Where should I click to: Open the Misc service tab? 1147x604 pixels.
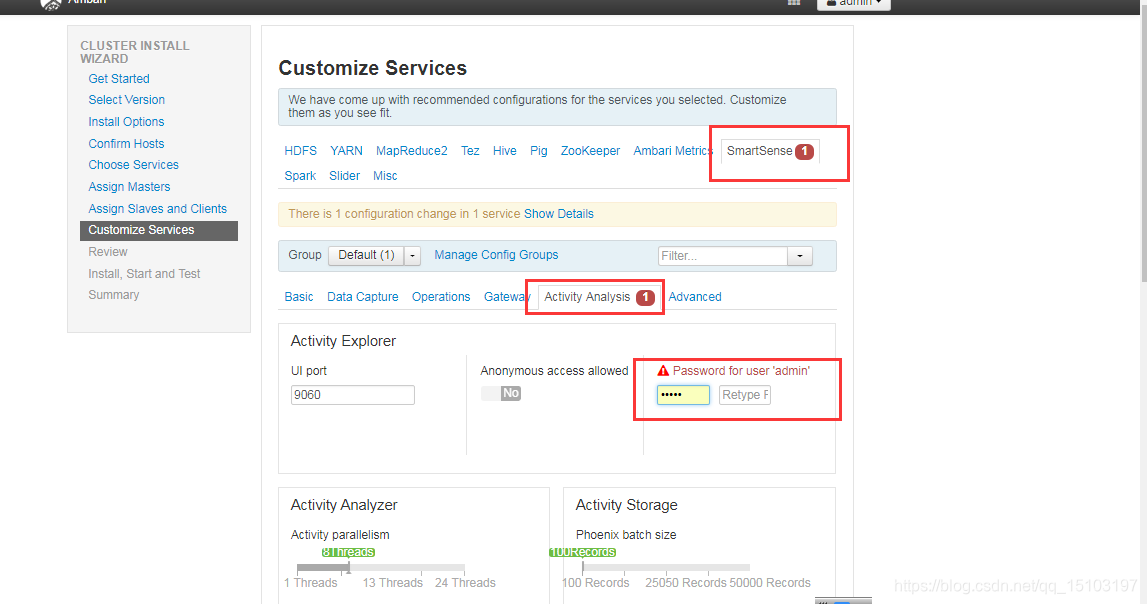(x=385, y=175)
